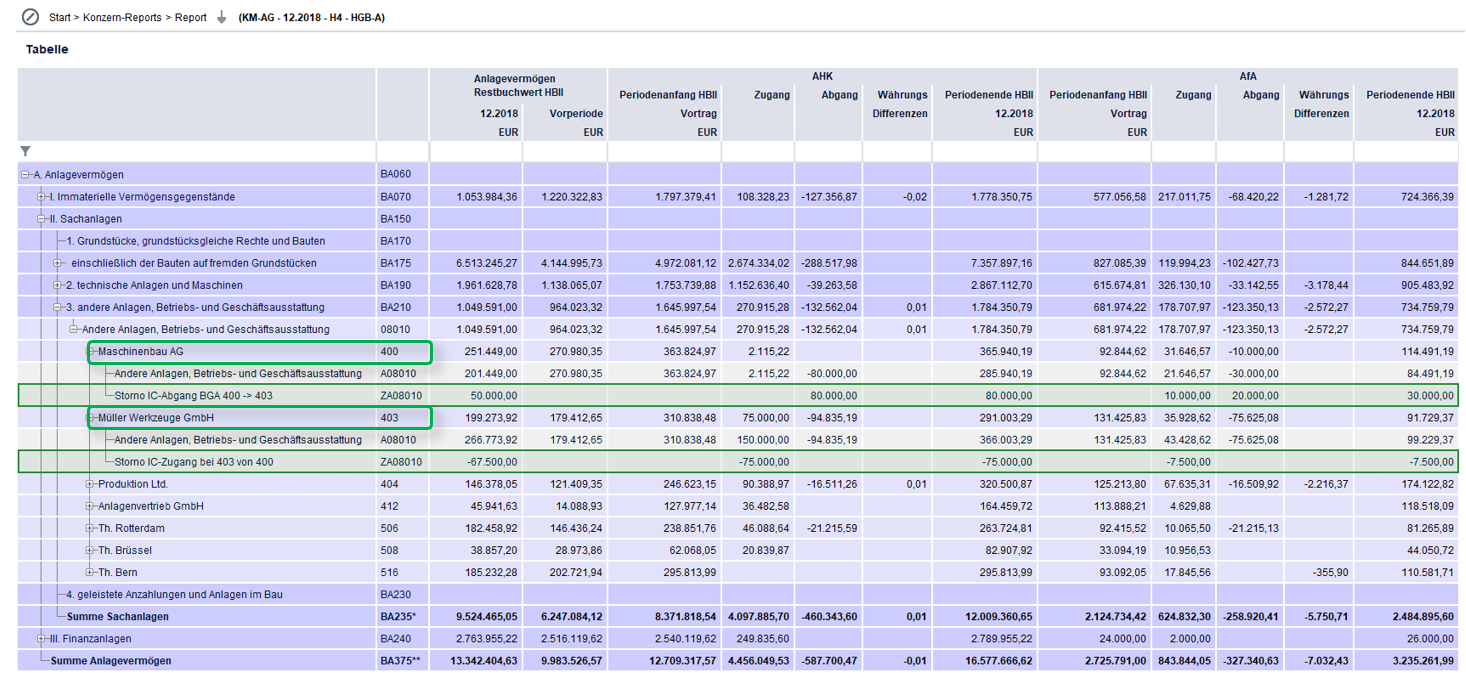
Task: Click the circular slash icon before Start
Action: click(30, 17)
